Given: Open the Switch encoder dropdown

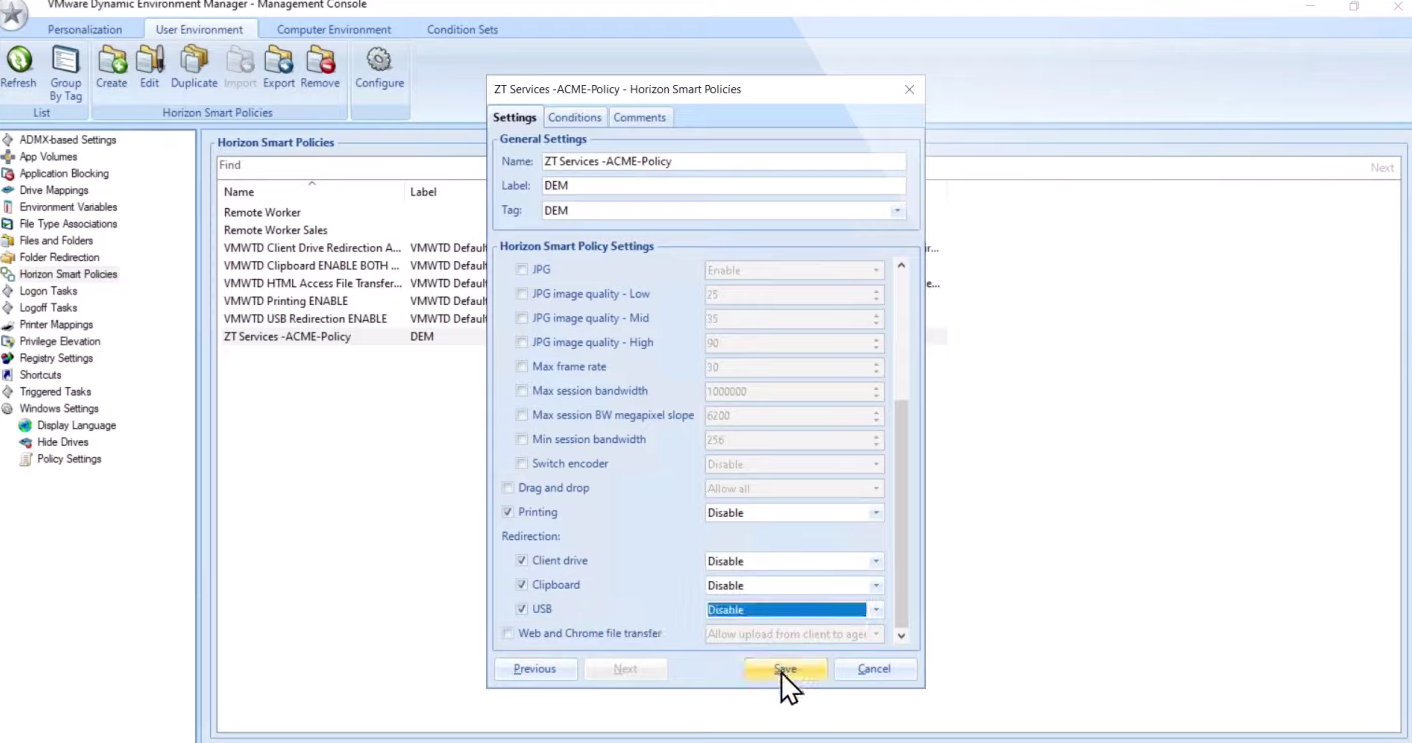Looking at the screenshot, I should [x=876, y=465].
